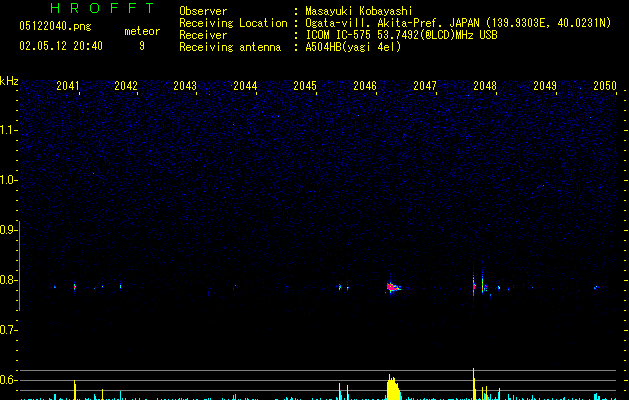Click the Receiving antenna label
Screen dimensions: 629x400
click(230, 47)
